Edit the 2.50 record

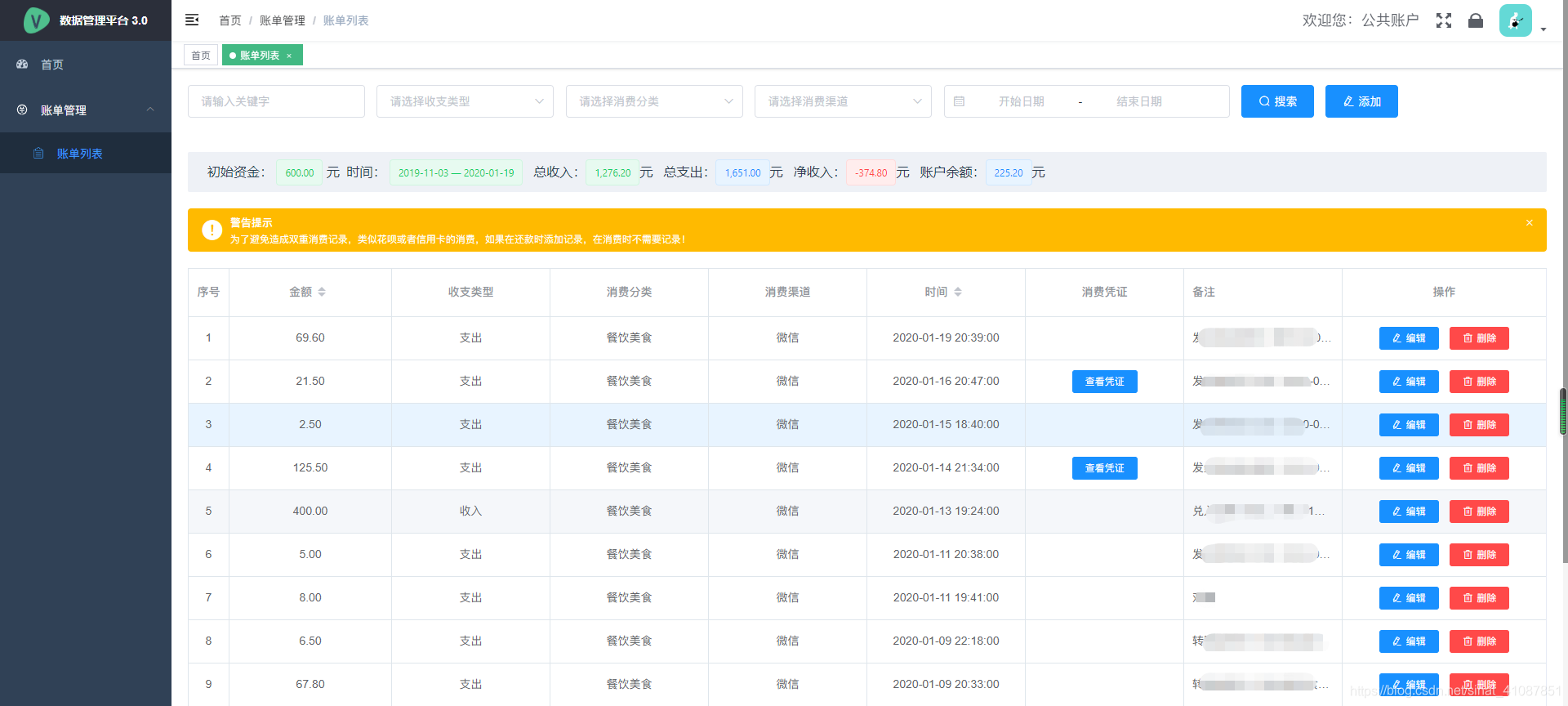click(1409, 425)
